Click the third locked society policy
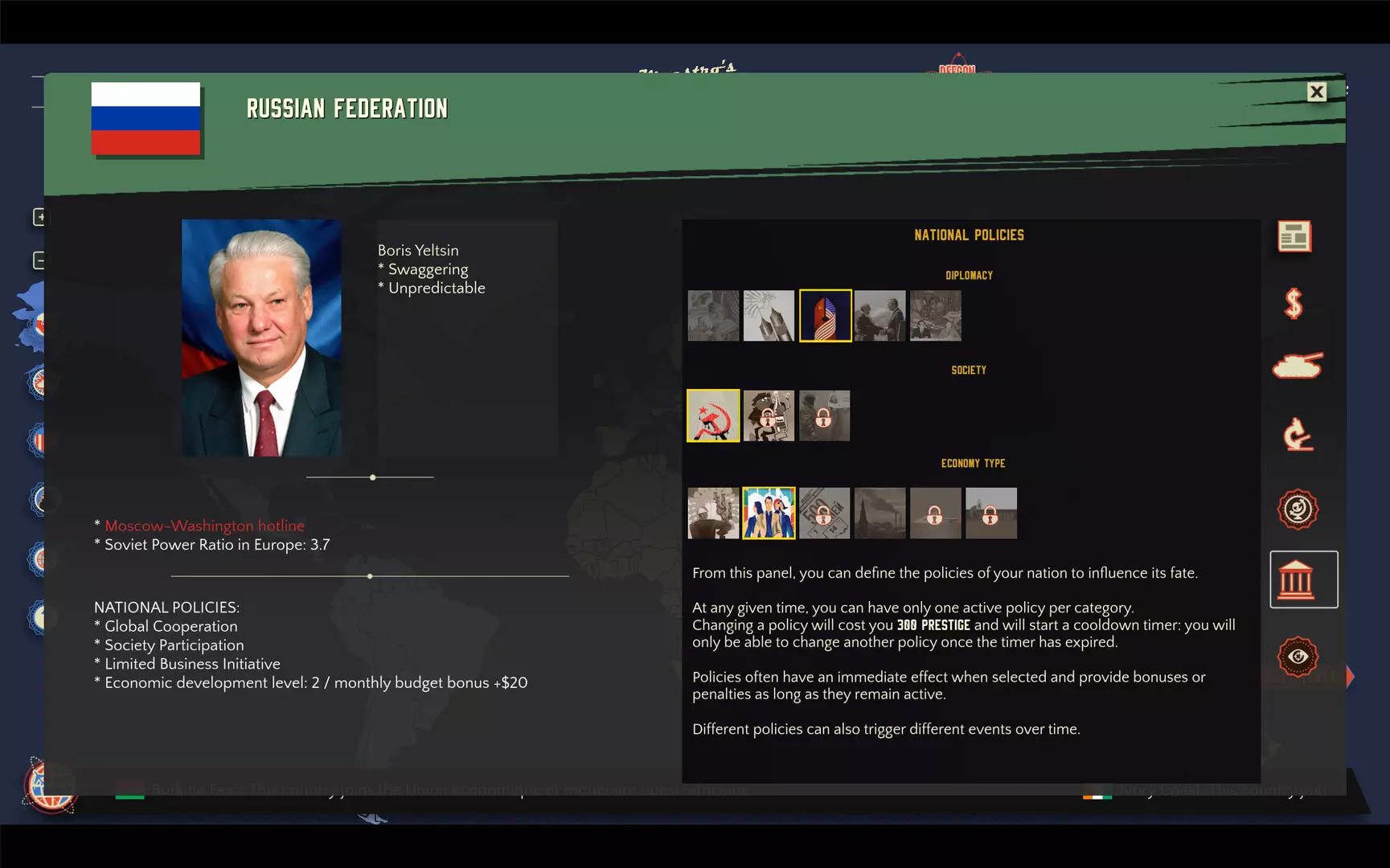 coord(824,416)
